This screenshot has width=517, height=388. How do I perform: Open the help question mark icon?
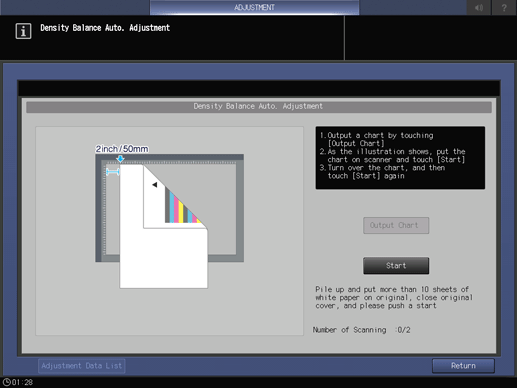pos(504,7)
